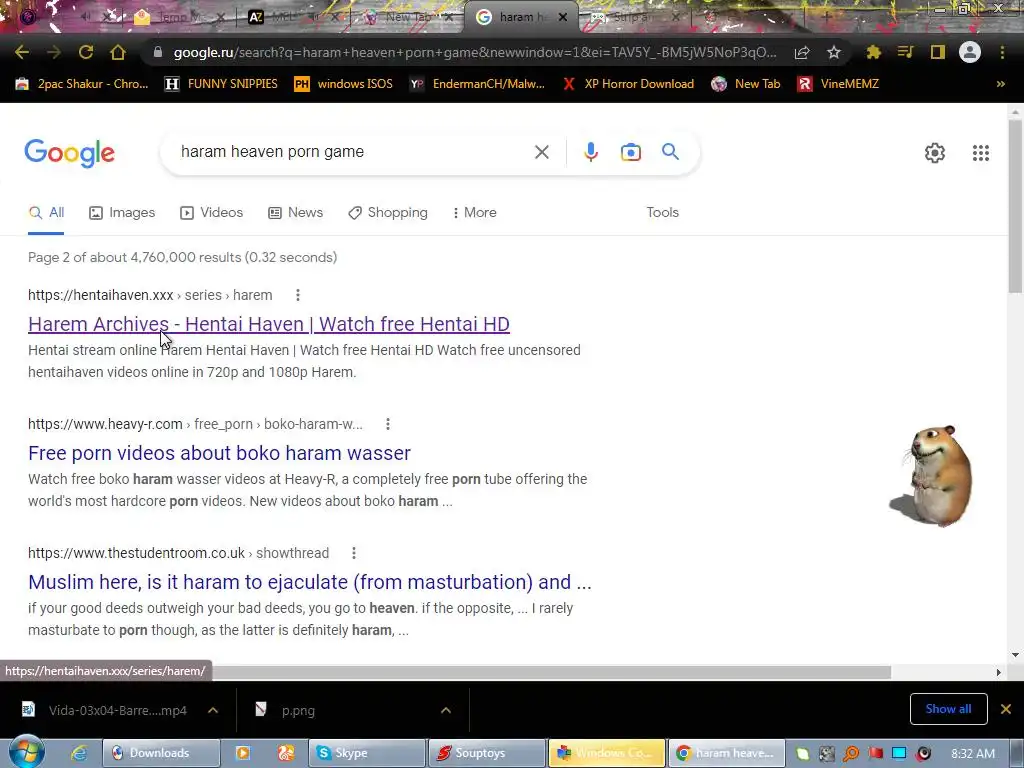Viewport: 1024px width, 768px height.
Task: Open the Google apps grid
Action: (x=980, y=153)
